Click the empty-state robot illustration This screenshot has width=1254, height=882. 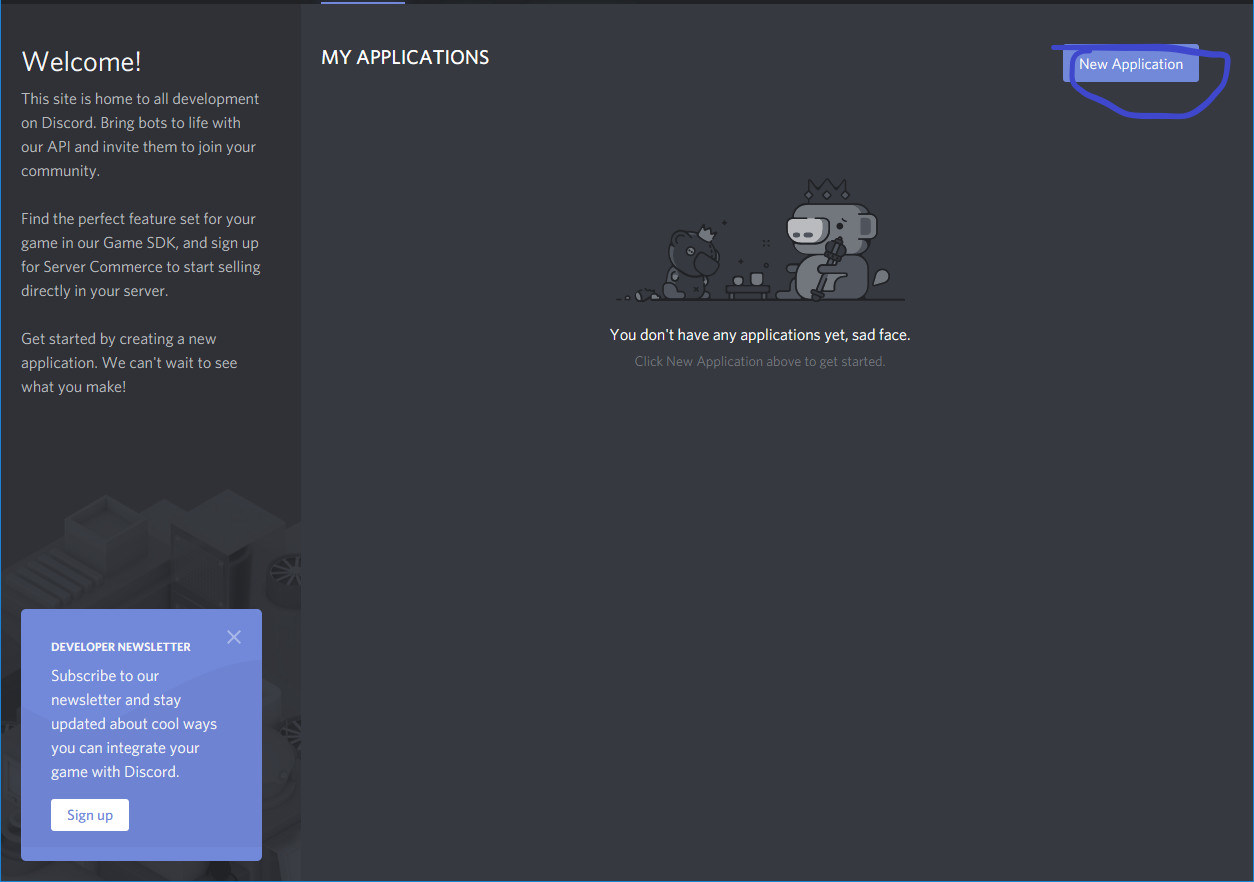point(760,240)
